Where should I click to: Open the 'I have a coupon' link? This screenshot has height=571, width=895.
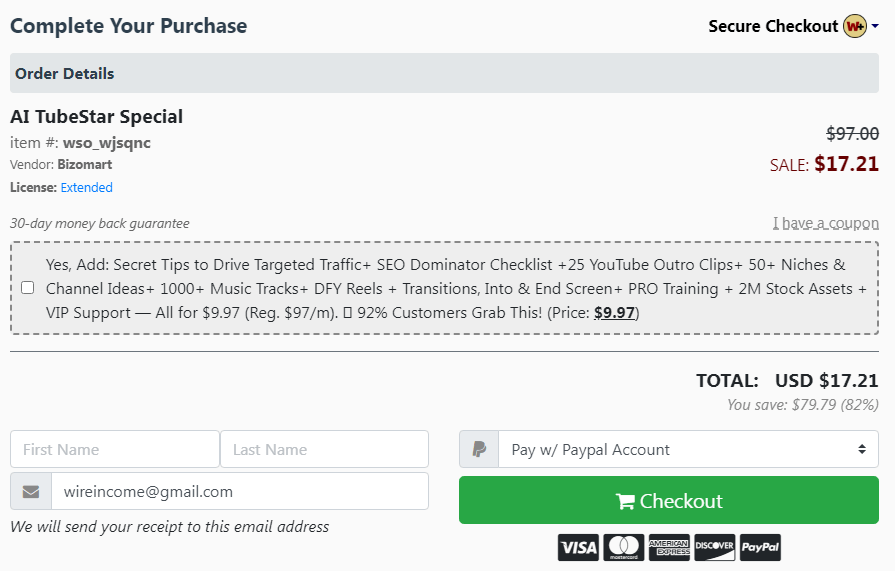tap(825, 223)
